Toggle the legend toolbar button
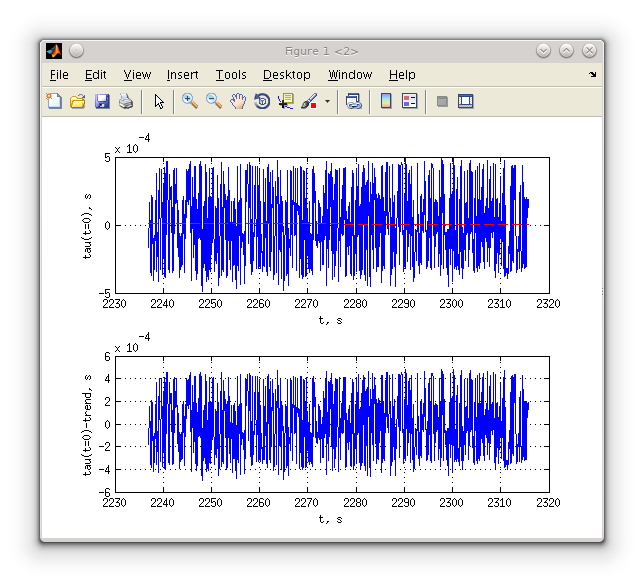644x582 pixels. tap(409, 101)
